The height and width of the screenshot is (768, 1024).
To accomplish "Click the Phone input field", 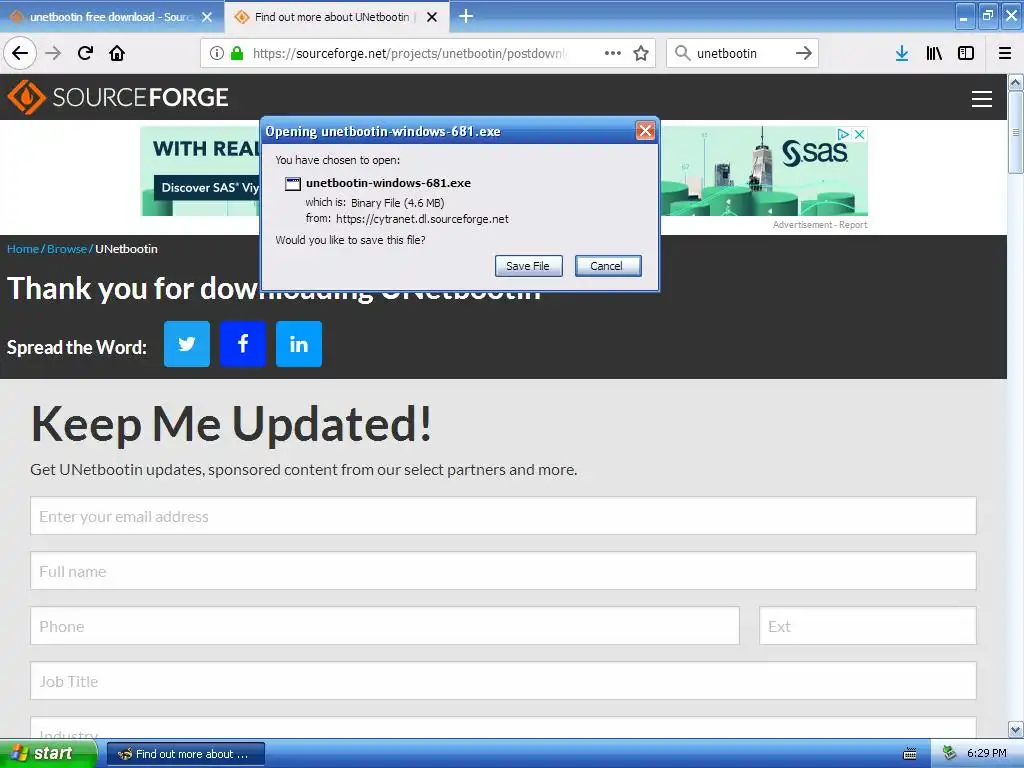I will (385, 626).
